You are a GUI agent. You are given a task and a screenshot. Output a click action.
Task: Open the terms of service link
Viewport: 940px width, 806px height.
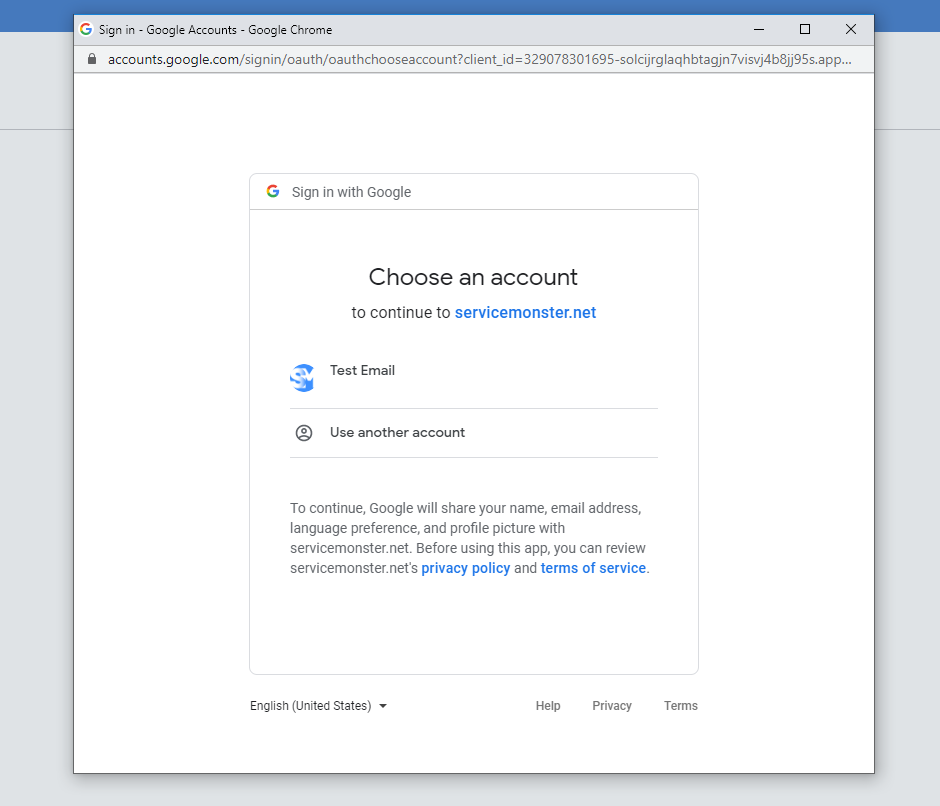pos(593,568)
